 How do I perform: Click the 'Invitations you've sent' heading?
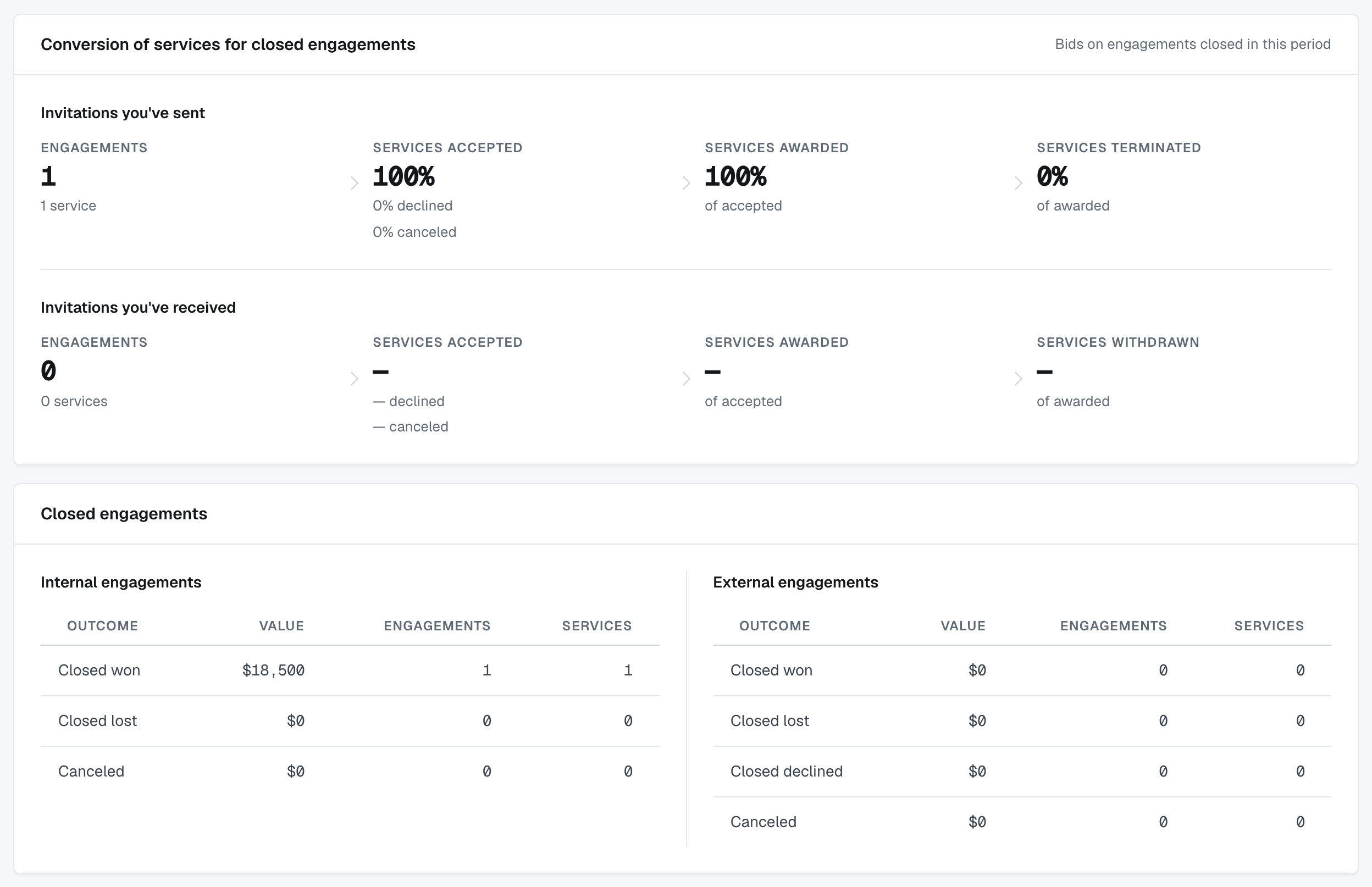[123, 113]
